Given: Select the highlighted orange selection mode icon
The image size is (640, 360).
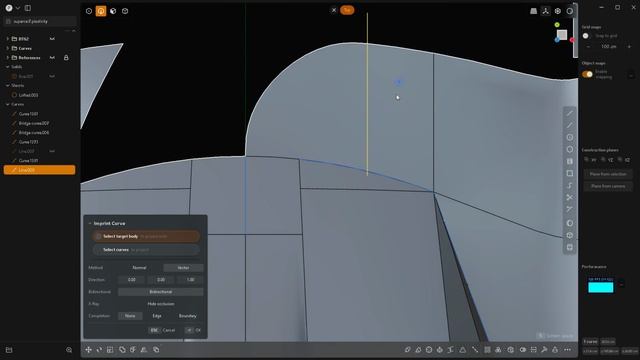Looking at the screenshot, I should 101,11.
